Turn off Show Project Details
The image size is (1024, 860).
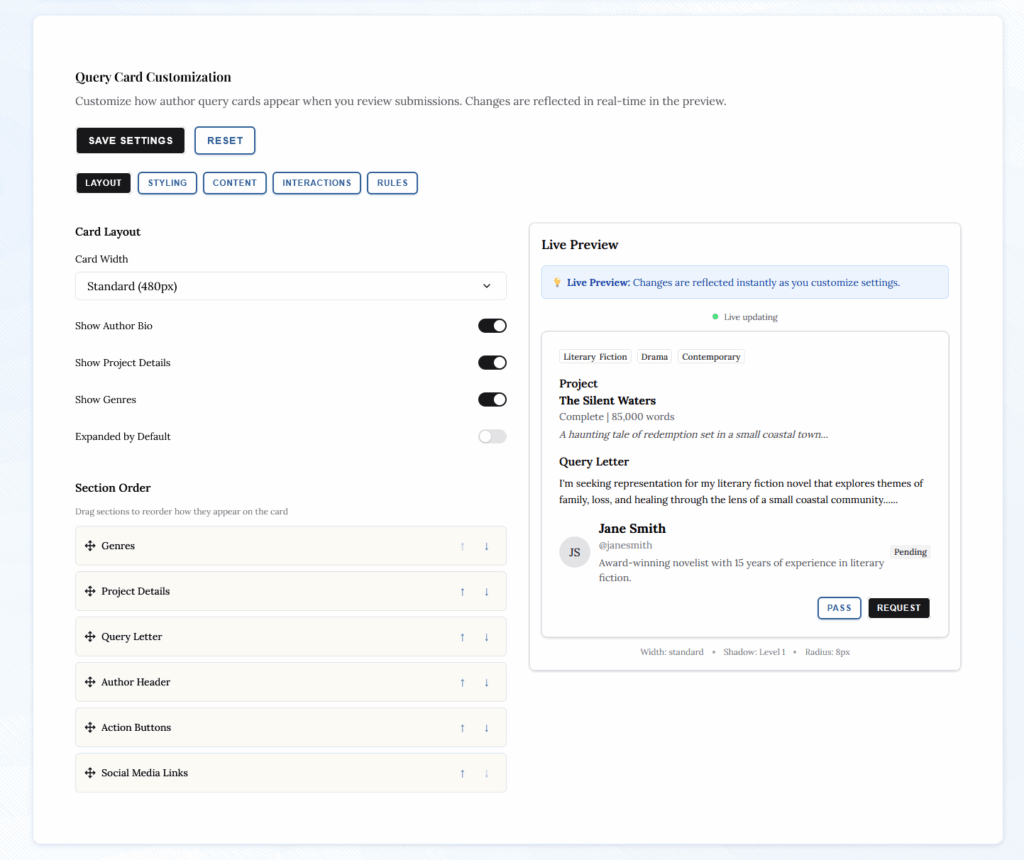point(492,363)
